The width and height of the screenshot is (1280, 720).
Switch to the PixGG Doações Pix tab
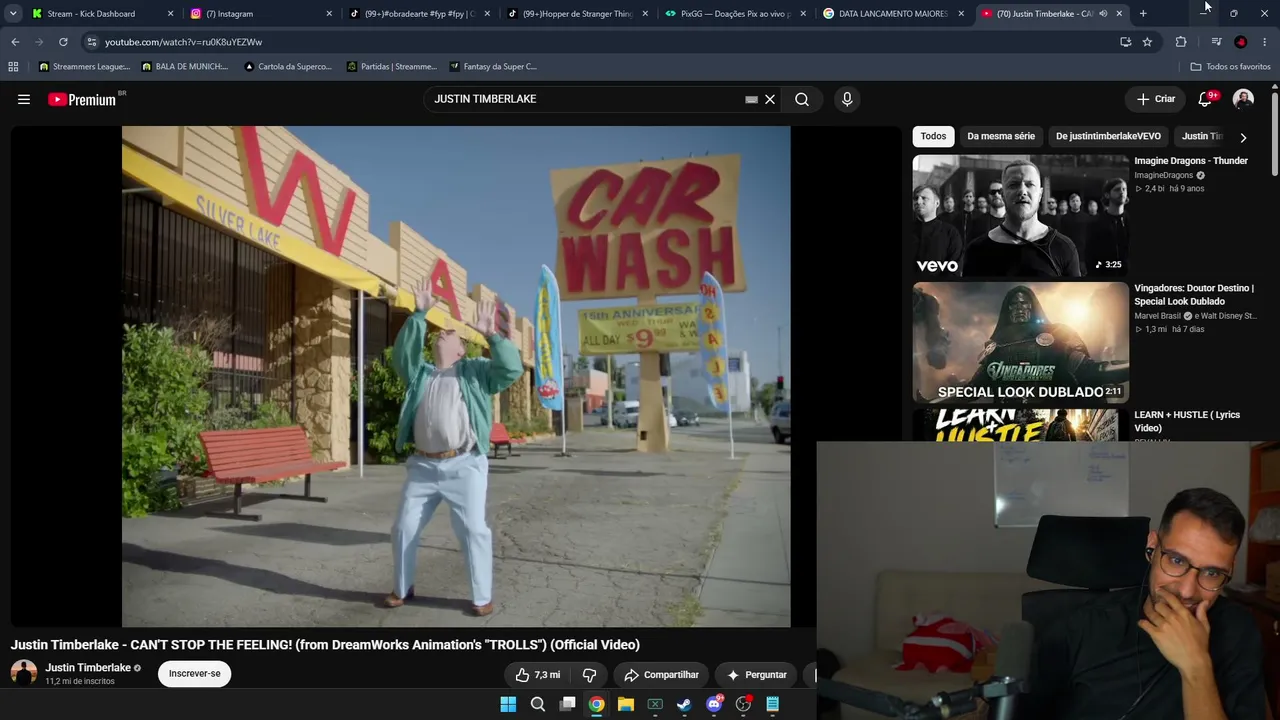(x=735, y=14)
